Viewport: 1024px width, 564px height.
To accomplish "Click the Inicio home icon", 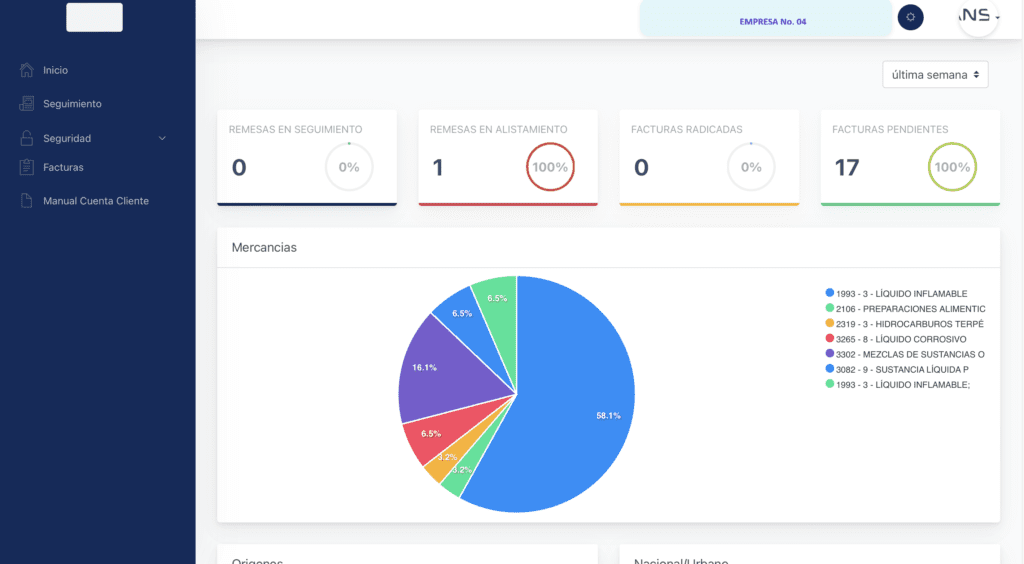I will tap(27, 70).
